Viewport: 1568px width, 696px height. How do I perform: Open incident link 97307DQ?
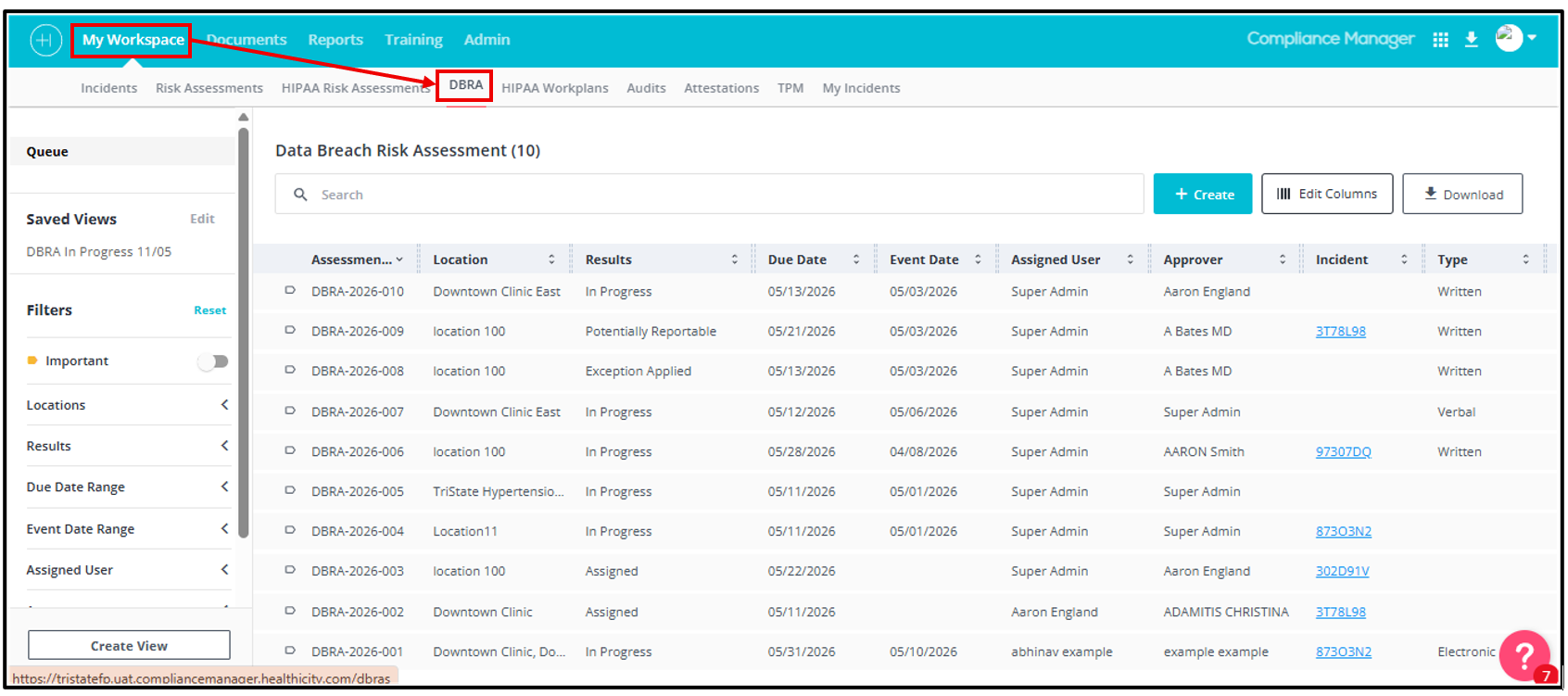pos(1343,451)
